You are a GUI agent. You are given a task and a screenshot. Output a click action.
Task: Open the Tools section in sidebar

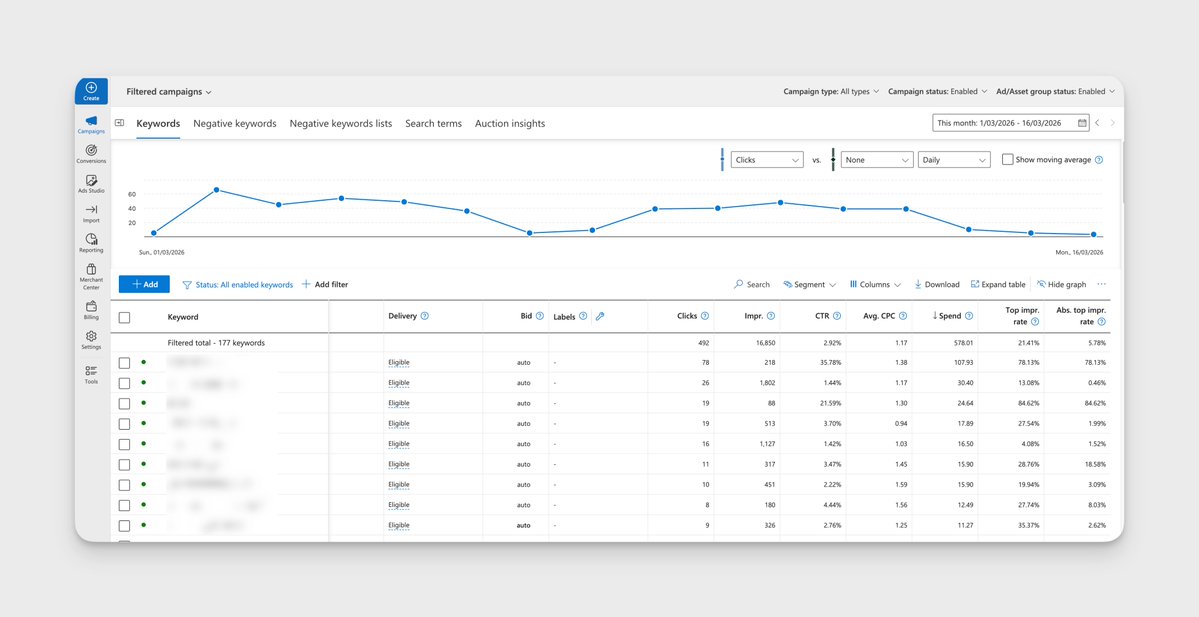[91, 372]
